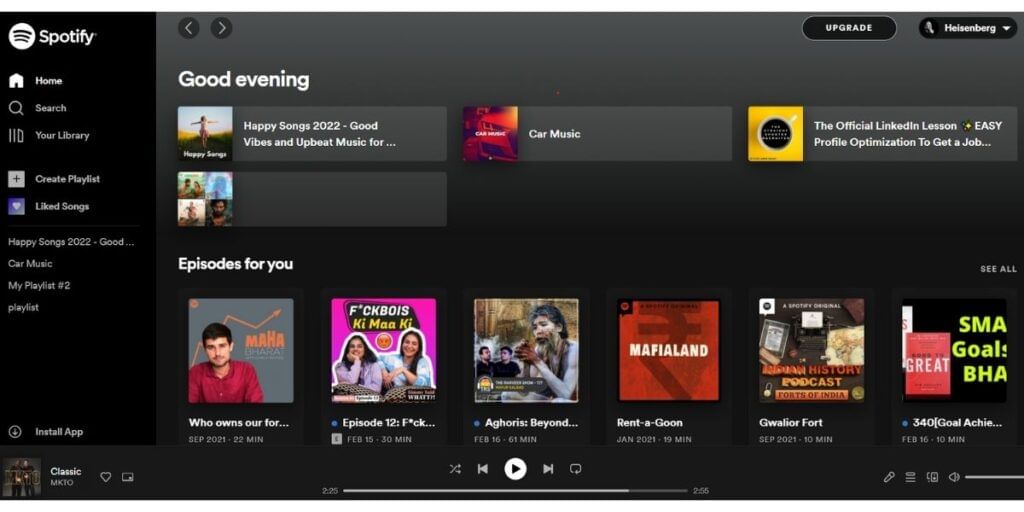Open Search in the sidebar
The height and width of the screenshot is (512, 1024).
pos(37,108)
